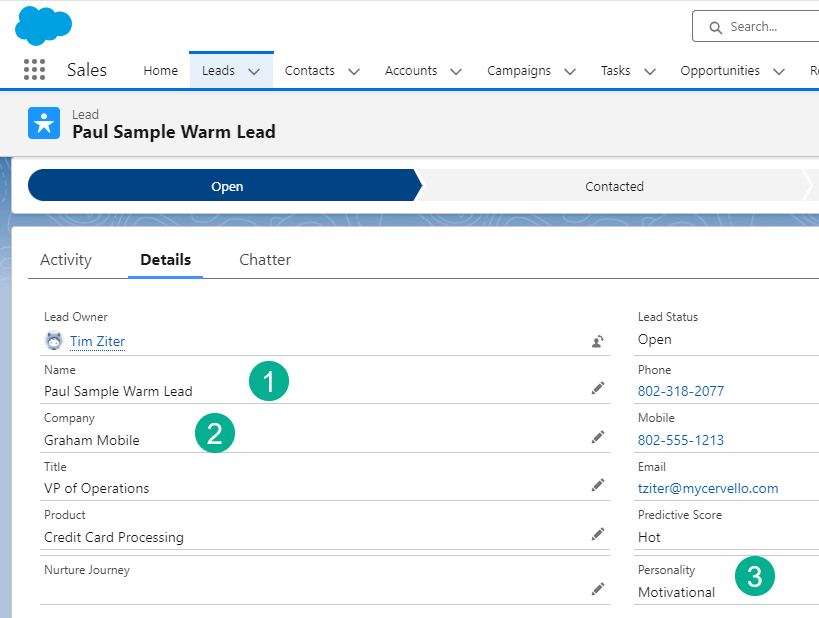819x618 pixels.
Task: Open the Tim Ziter owner link
Action: (x=97, y=342)
